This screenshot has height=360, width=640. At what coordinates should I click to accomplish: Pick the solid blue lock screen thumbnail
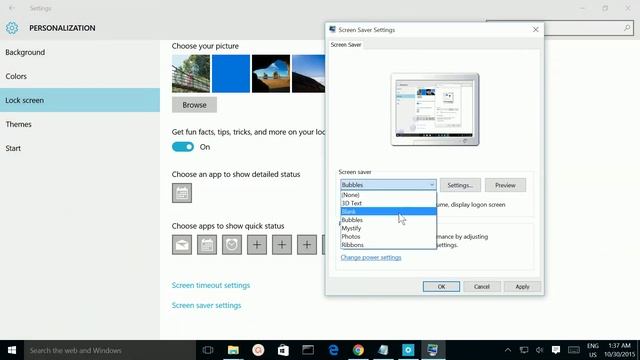point(231,73)
